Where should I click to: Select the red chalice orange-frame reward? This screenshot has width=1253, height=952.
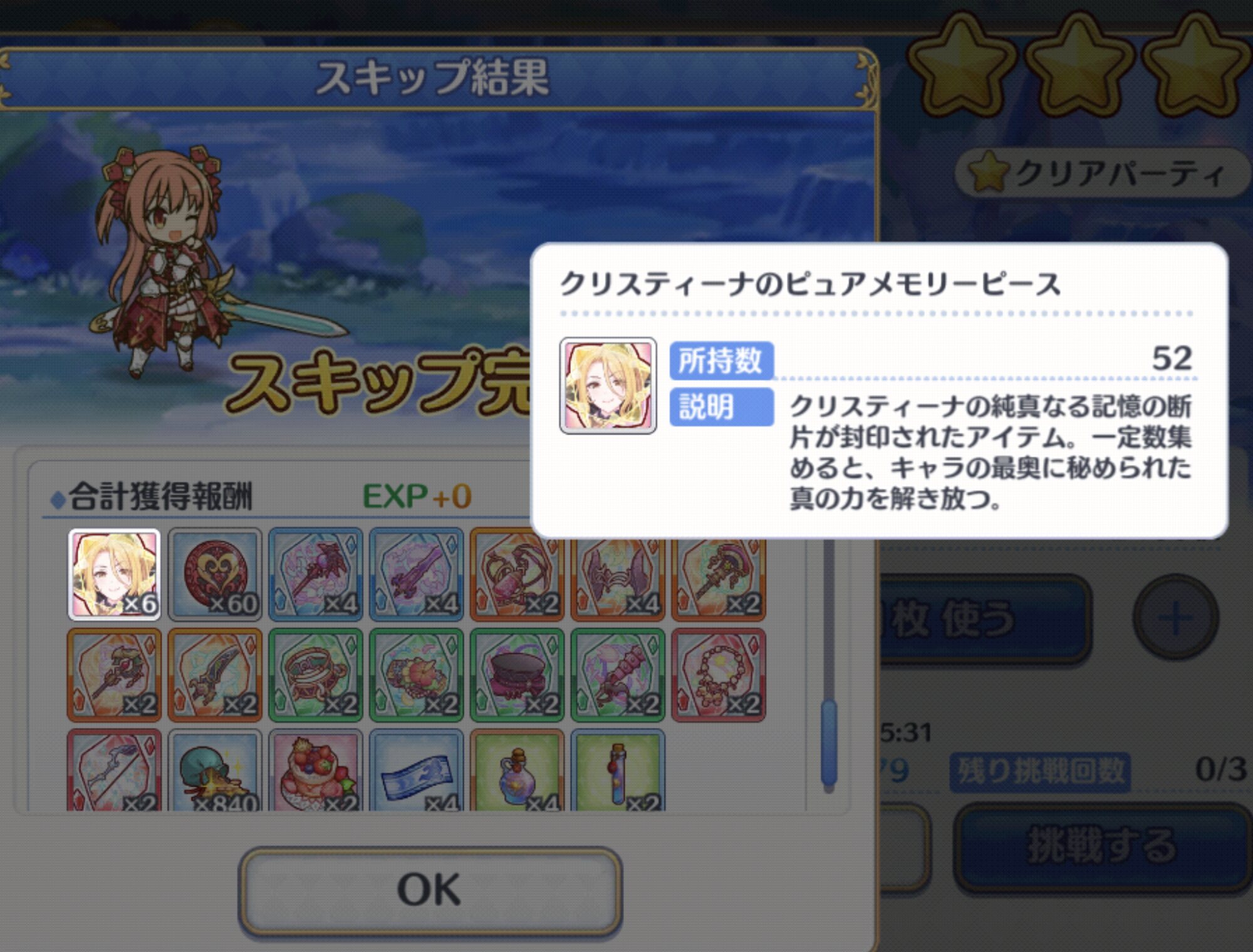pyautogui.click(x=517, y=574)
